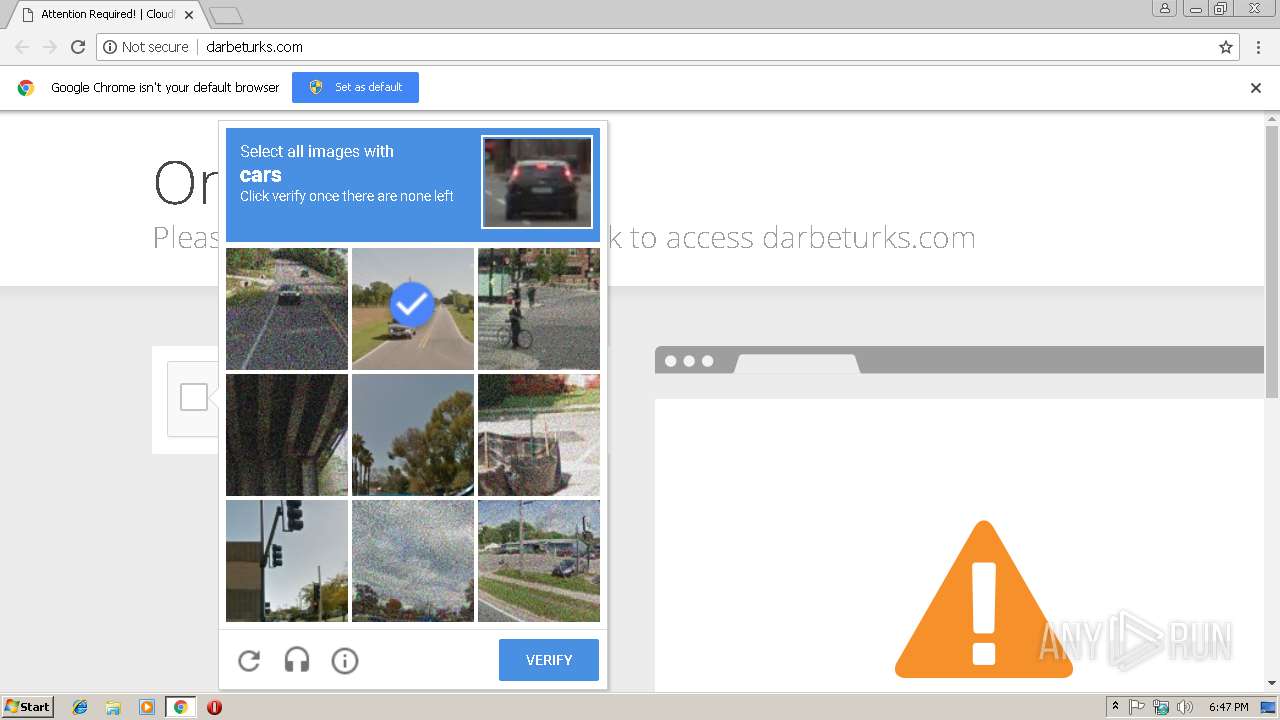Open a new tab
The width and height of the screenshot is (1280, 720).
pos(226,15)
